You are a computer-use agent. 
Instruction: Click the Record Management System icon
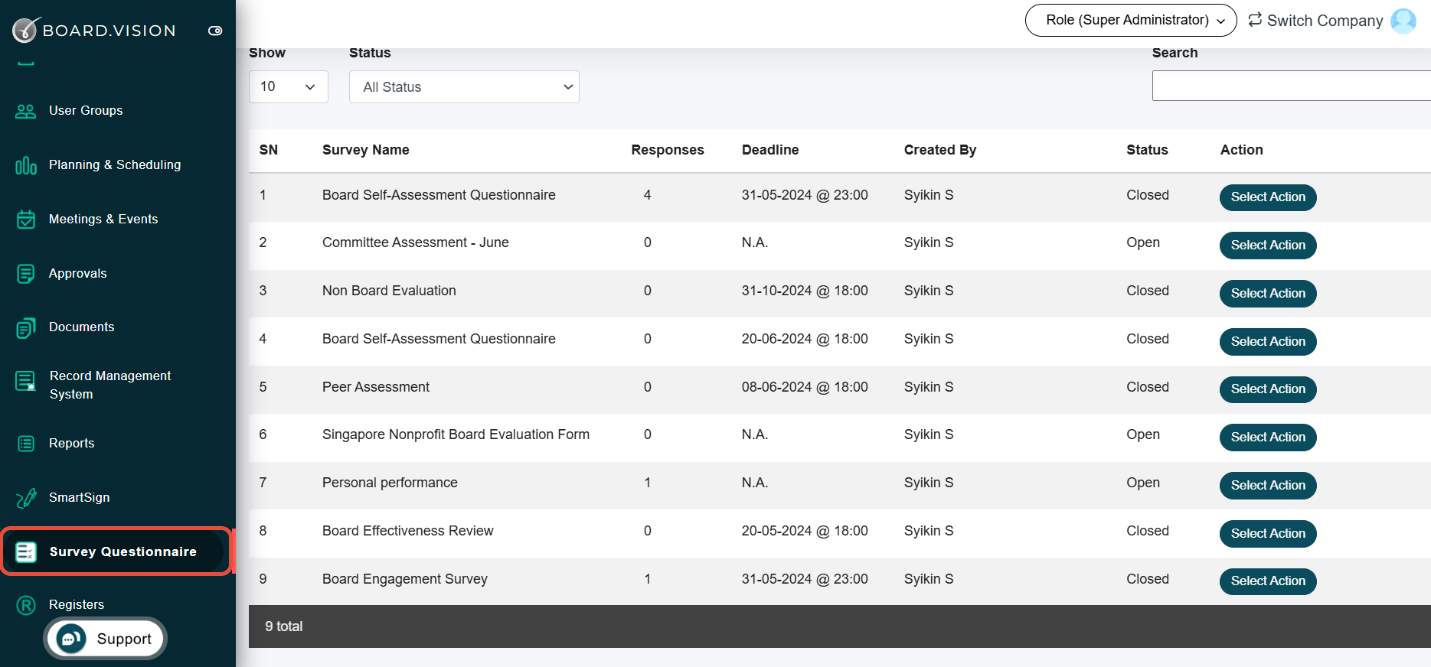pyautogui.click(x=26, y=382)
